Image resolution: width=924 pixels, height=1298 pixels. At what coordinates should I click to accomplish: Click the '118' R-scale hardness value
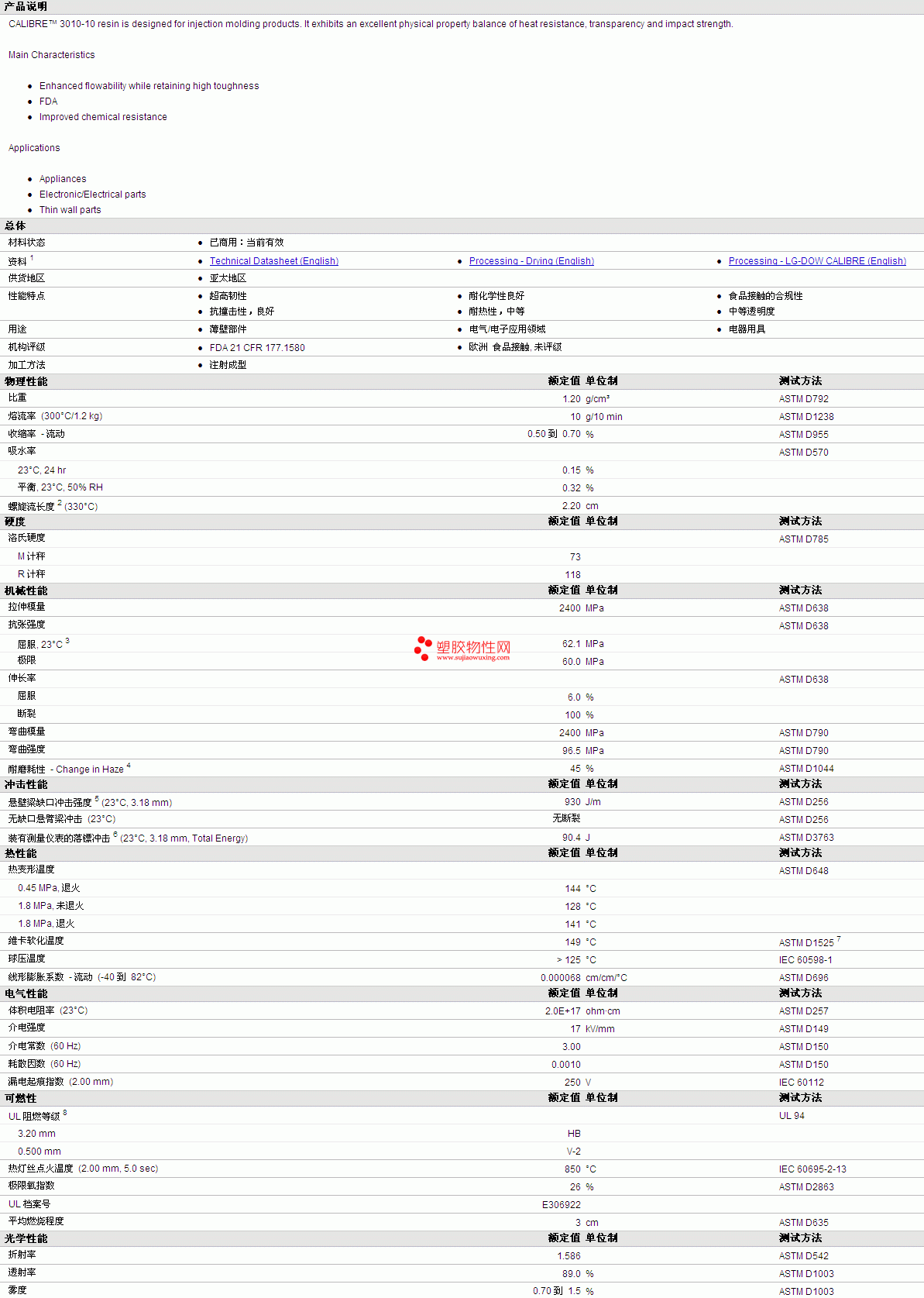(573, 575)
